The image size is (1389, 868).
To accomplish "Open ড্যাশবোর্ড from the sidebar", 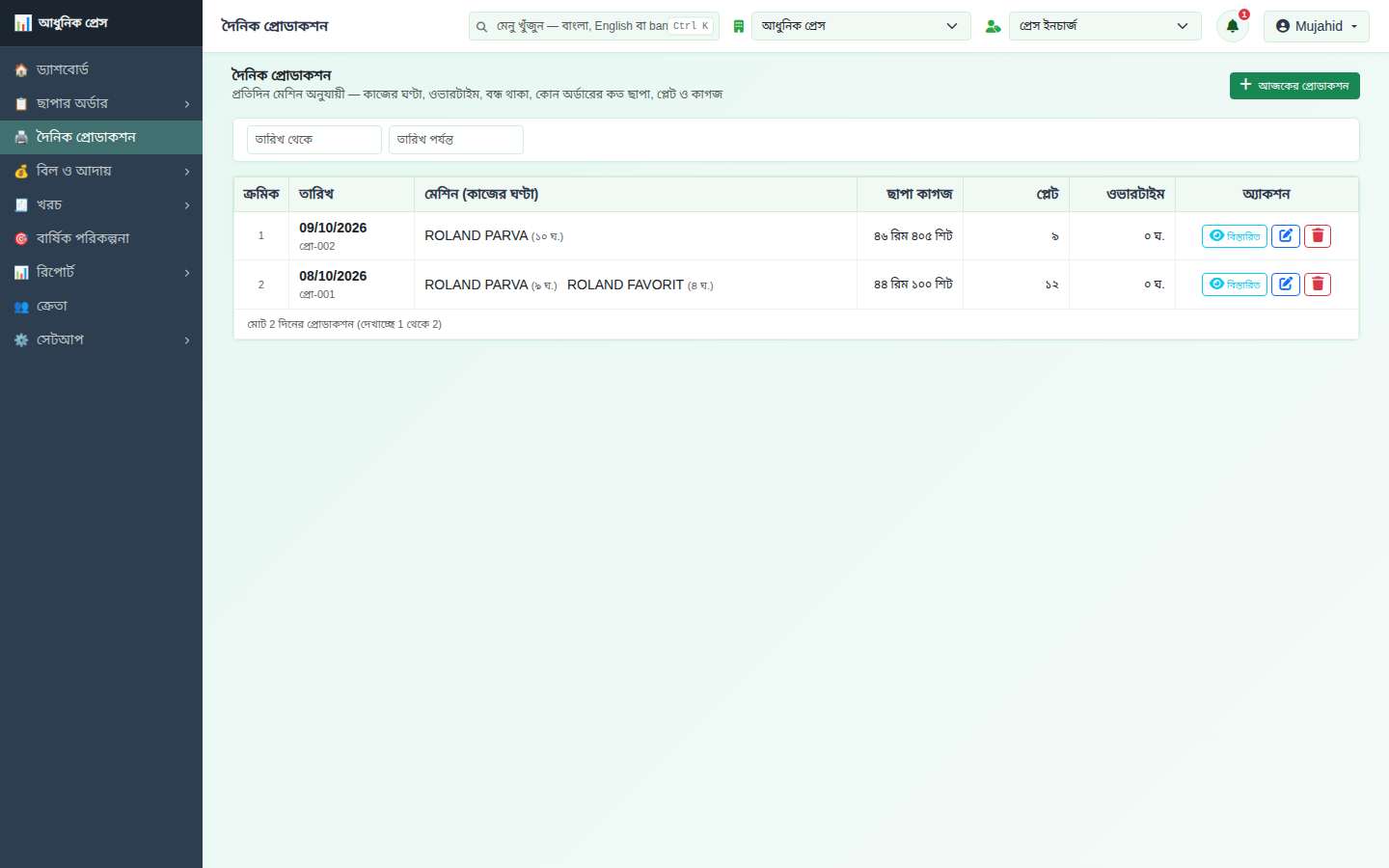I will tap(101, 69).
